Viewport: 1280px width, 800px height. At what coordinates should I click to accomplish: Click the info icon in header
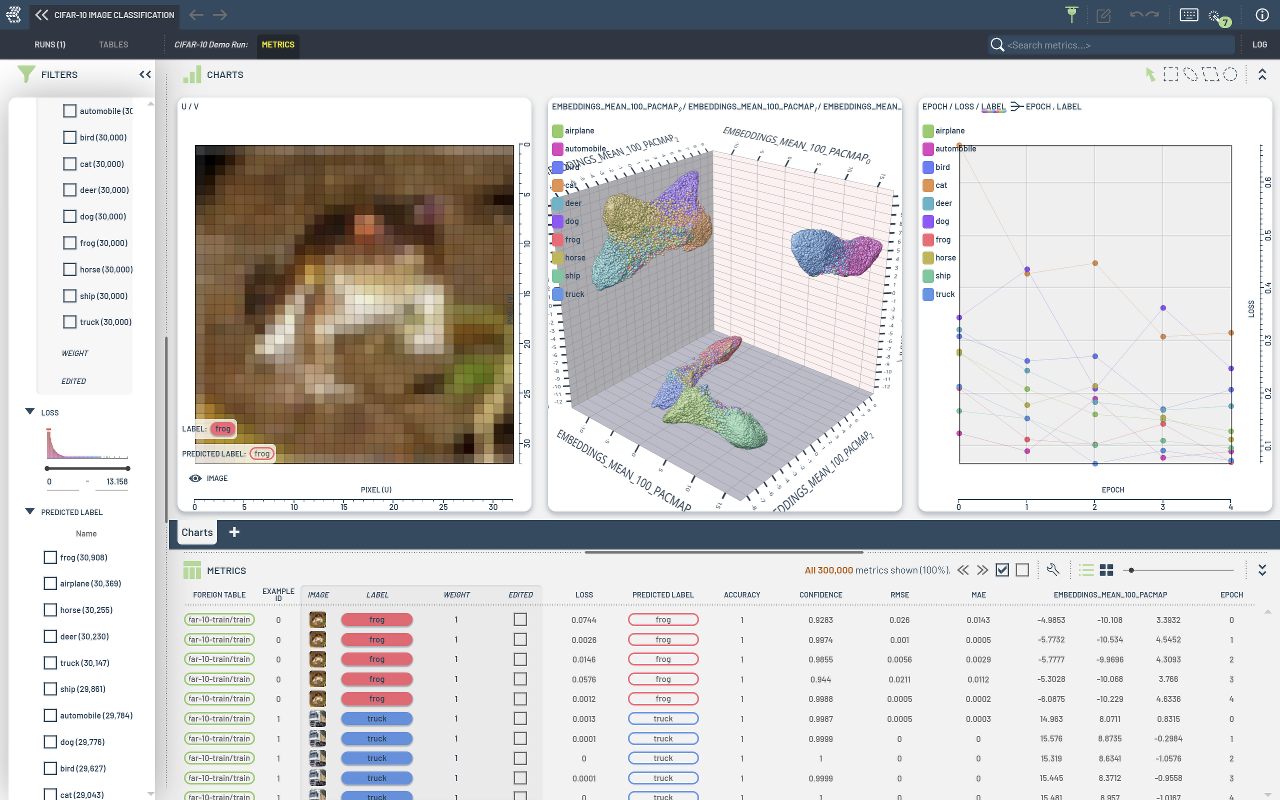point(1261,15)
